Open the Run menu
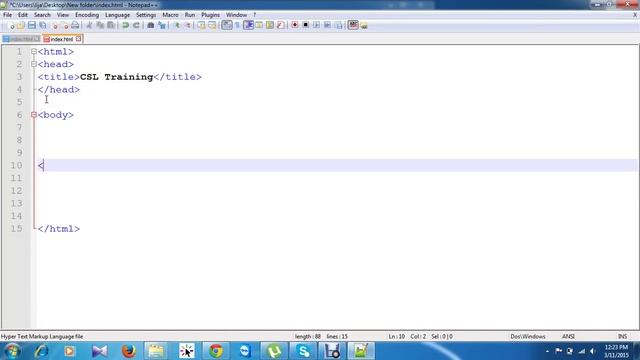Screen dimensions: 640x360 click(x=190, y=15)
